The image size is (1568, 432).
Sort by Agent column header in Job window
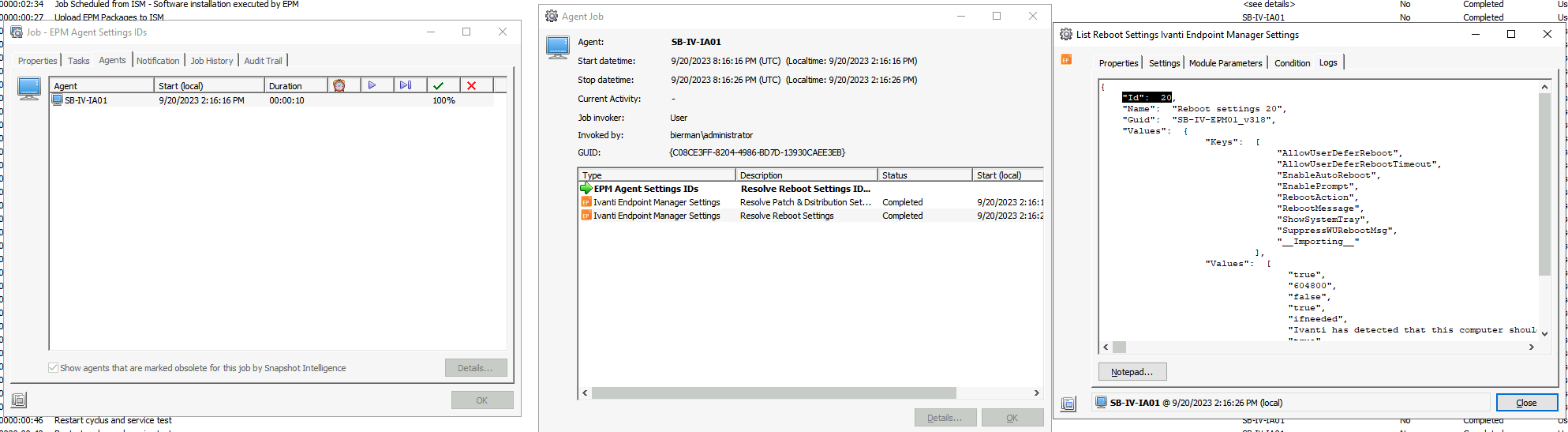102,86
